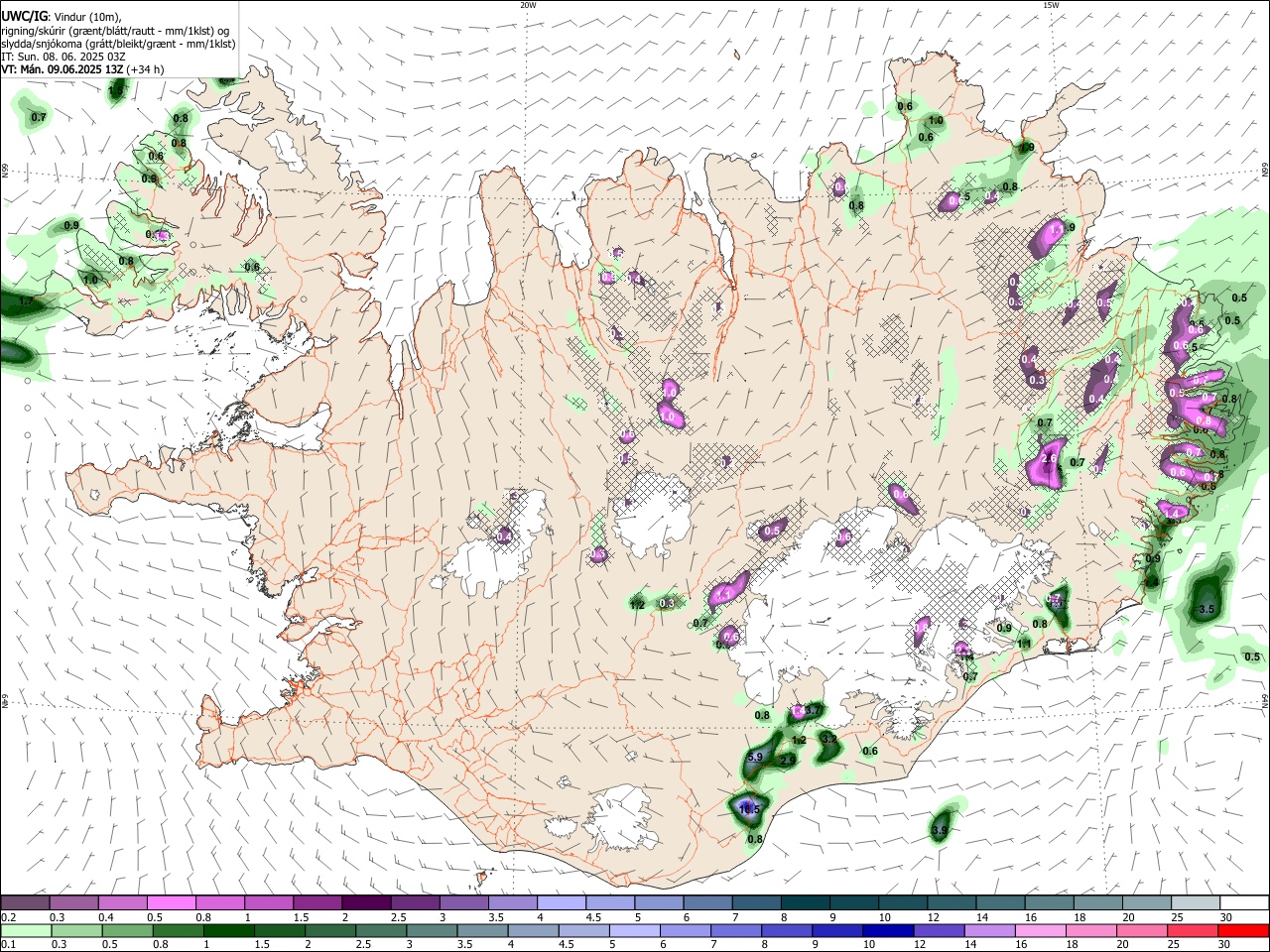Click the '0.1' label under the lower legend
1270x952 pixels.
(9, 946)
